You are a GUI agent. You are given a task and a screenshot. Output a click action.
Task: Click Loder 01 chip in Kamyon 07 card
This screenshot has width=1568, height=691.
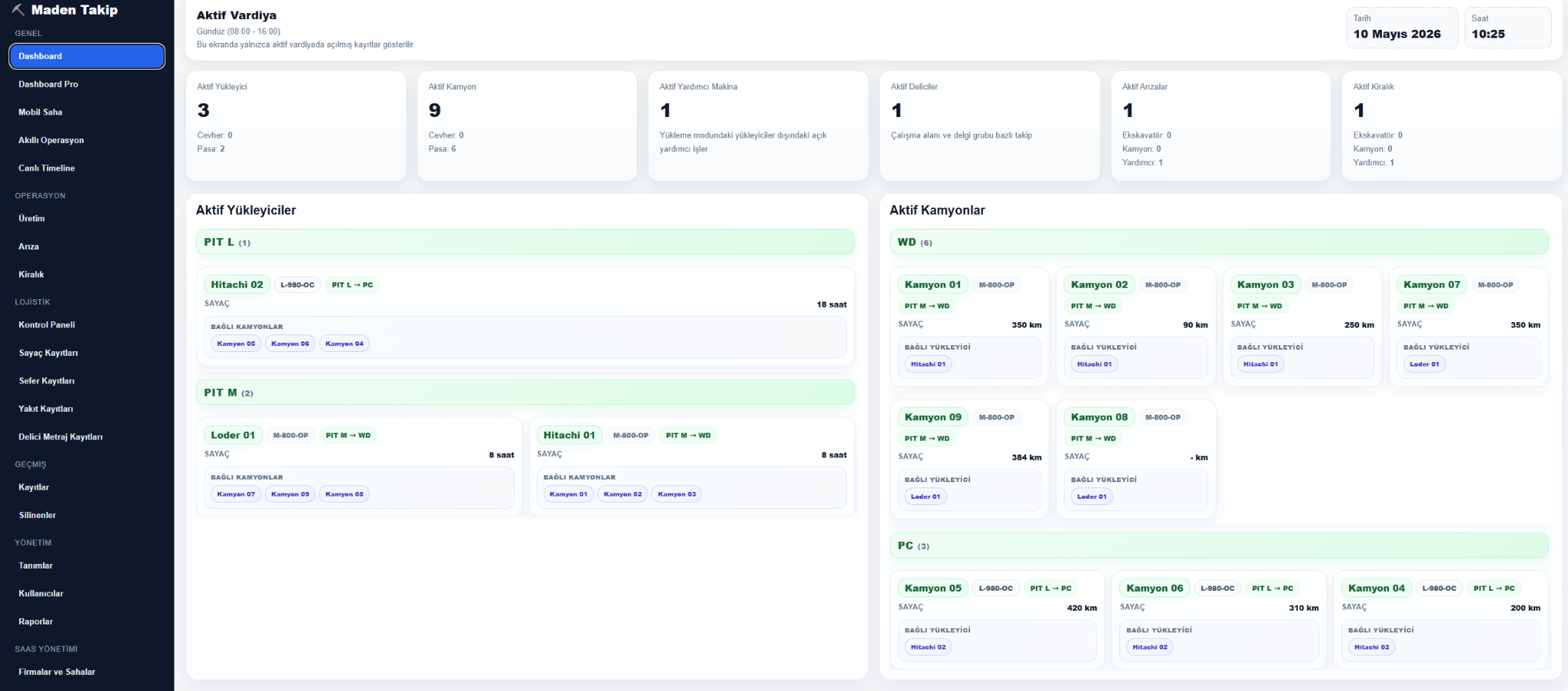tap(1424, 364)
